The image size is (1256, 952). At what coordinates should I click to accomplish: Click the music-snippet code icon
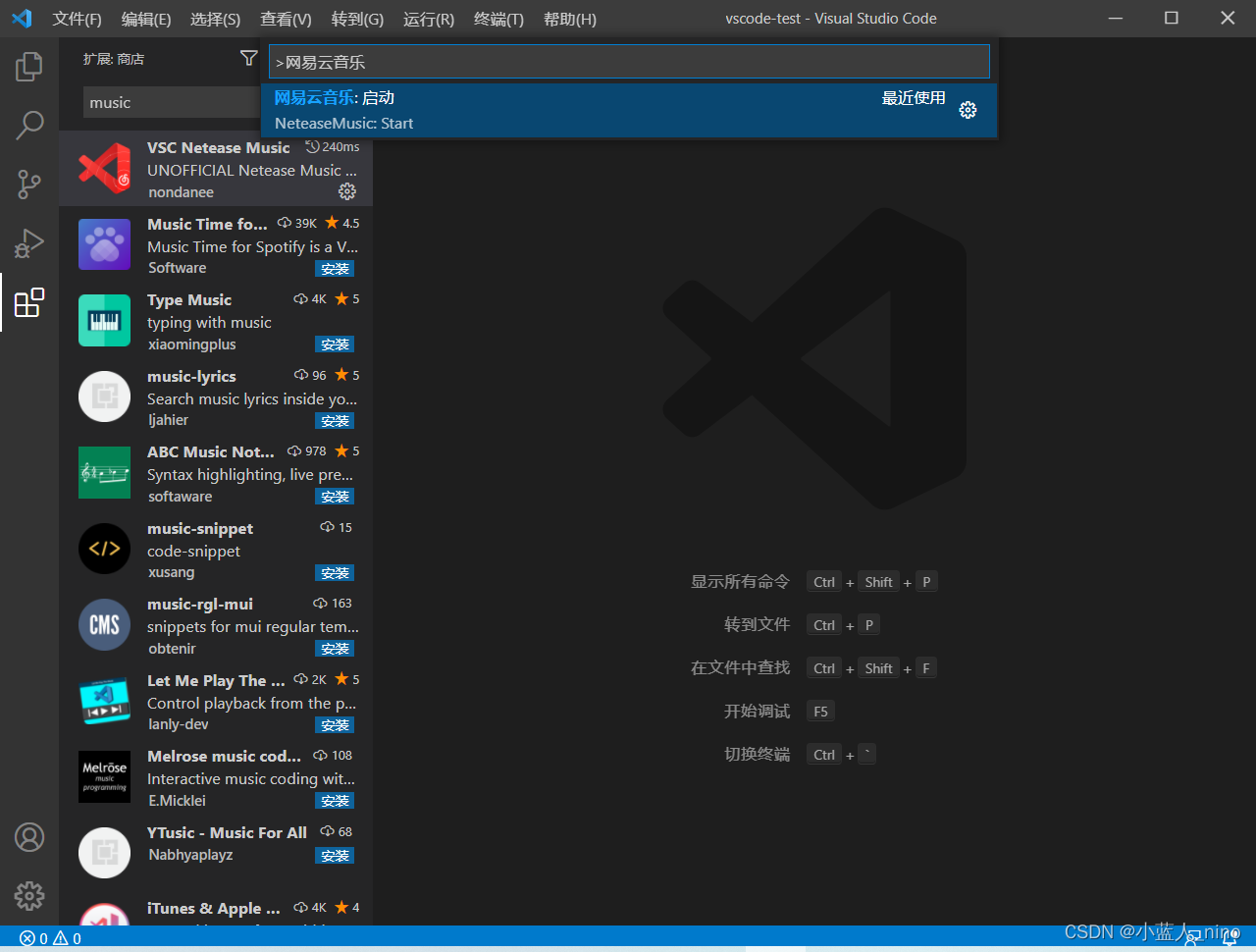point(105,549)
